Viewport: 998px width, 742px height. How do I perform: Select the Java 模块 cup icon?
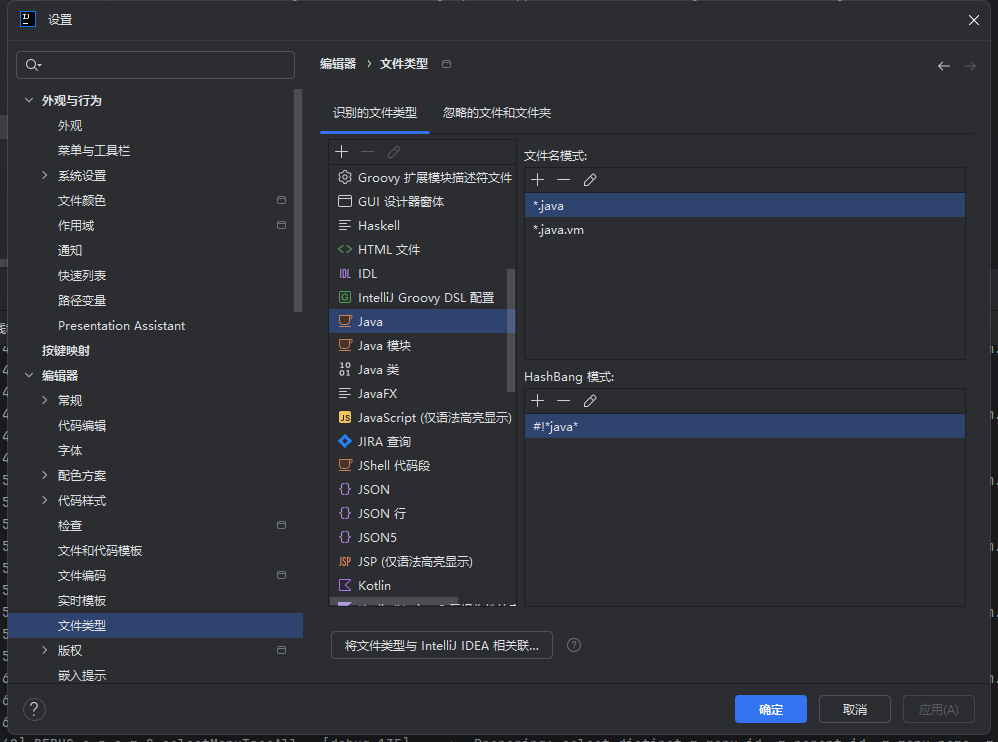tap(345, 346)
